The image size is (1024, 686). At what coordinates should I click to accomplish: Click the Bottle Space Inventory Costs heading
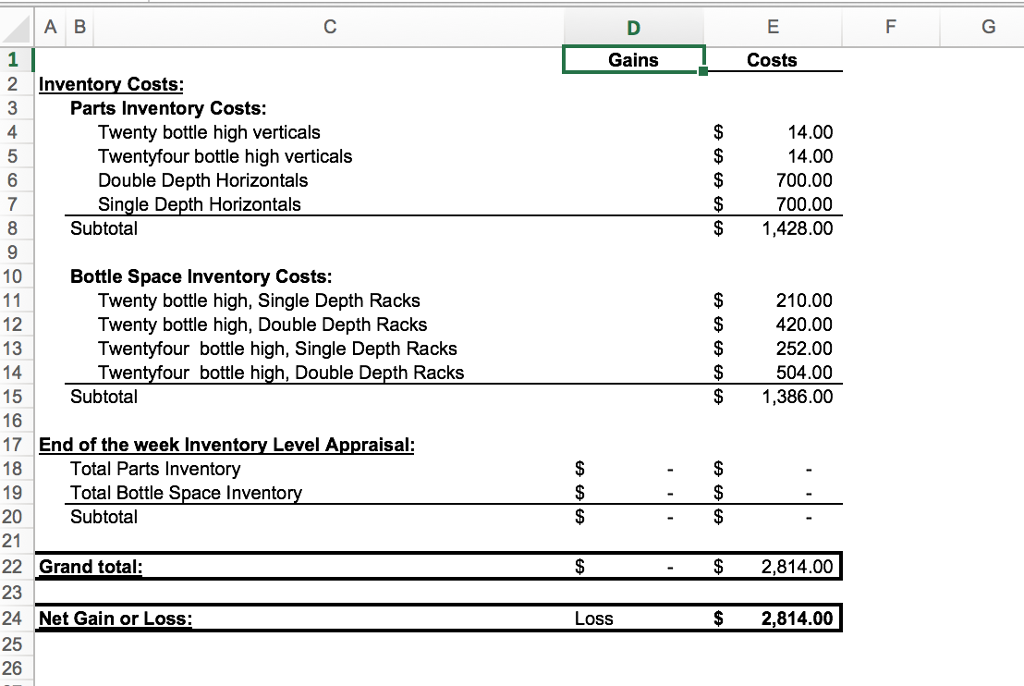tap(201, 277)
